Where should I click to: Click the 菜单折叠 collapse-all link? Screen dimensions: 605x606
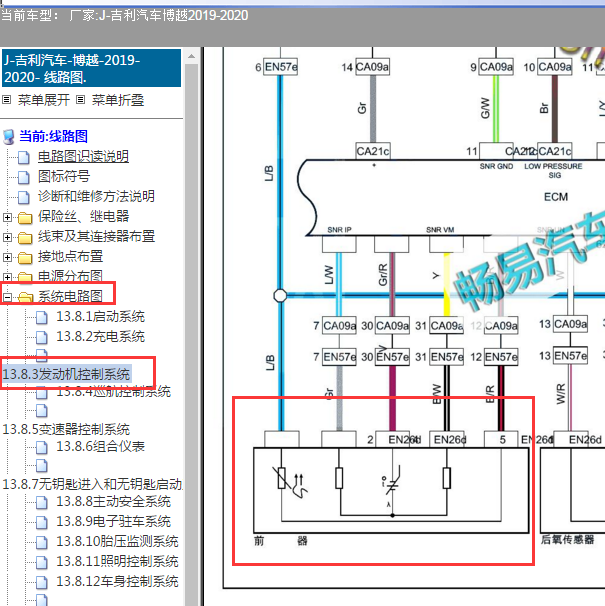(x=118, y=100)
